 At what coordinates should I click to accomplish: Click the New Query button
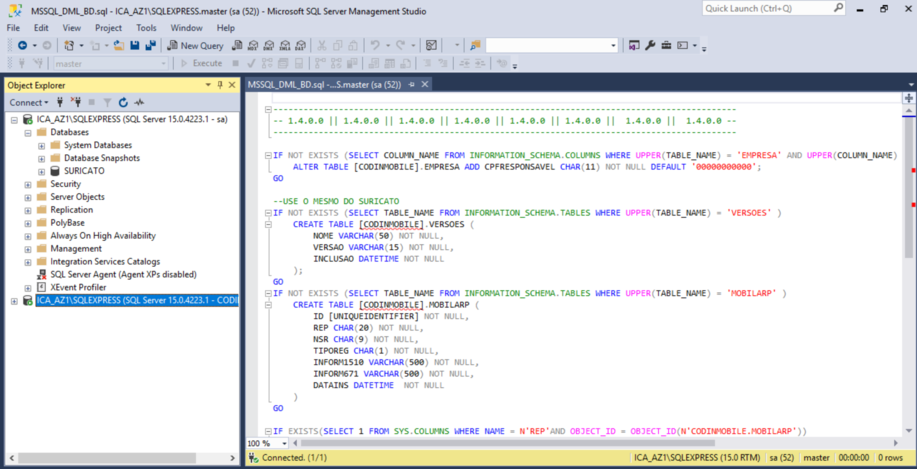[195, 46]
